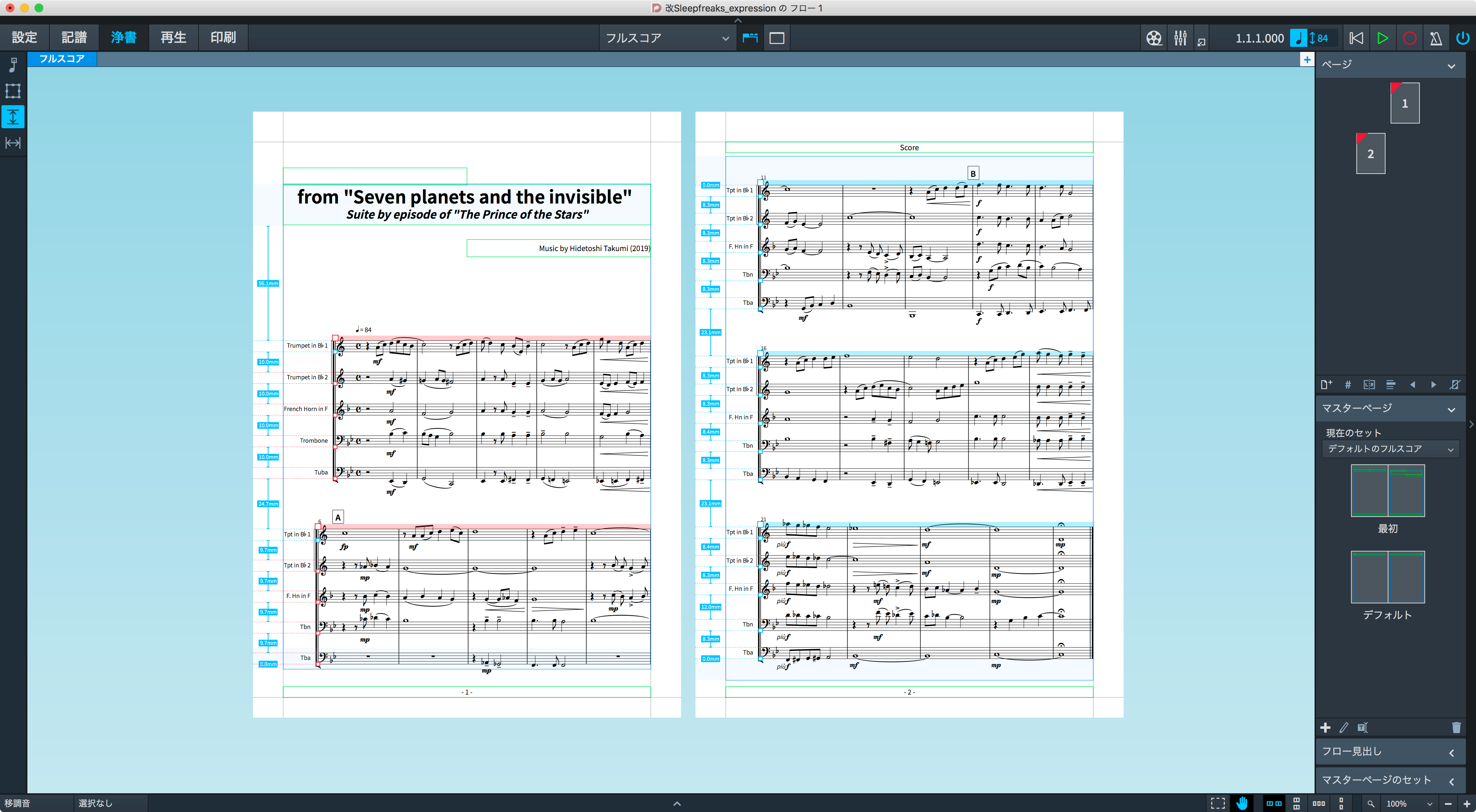Select the 最初 master page thumbnail
The image size is (1476, 812).
(1388, 491)
